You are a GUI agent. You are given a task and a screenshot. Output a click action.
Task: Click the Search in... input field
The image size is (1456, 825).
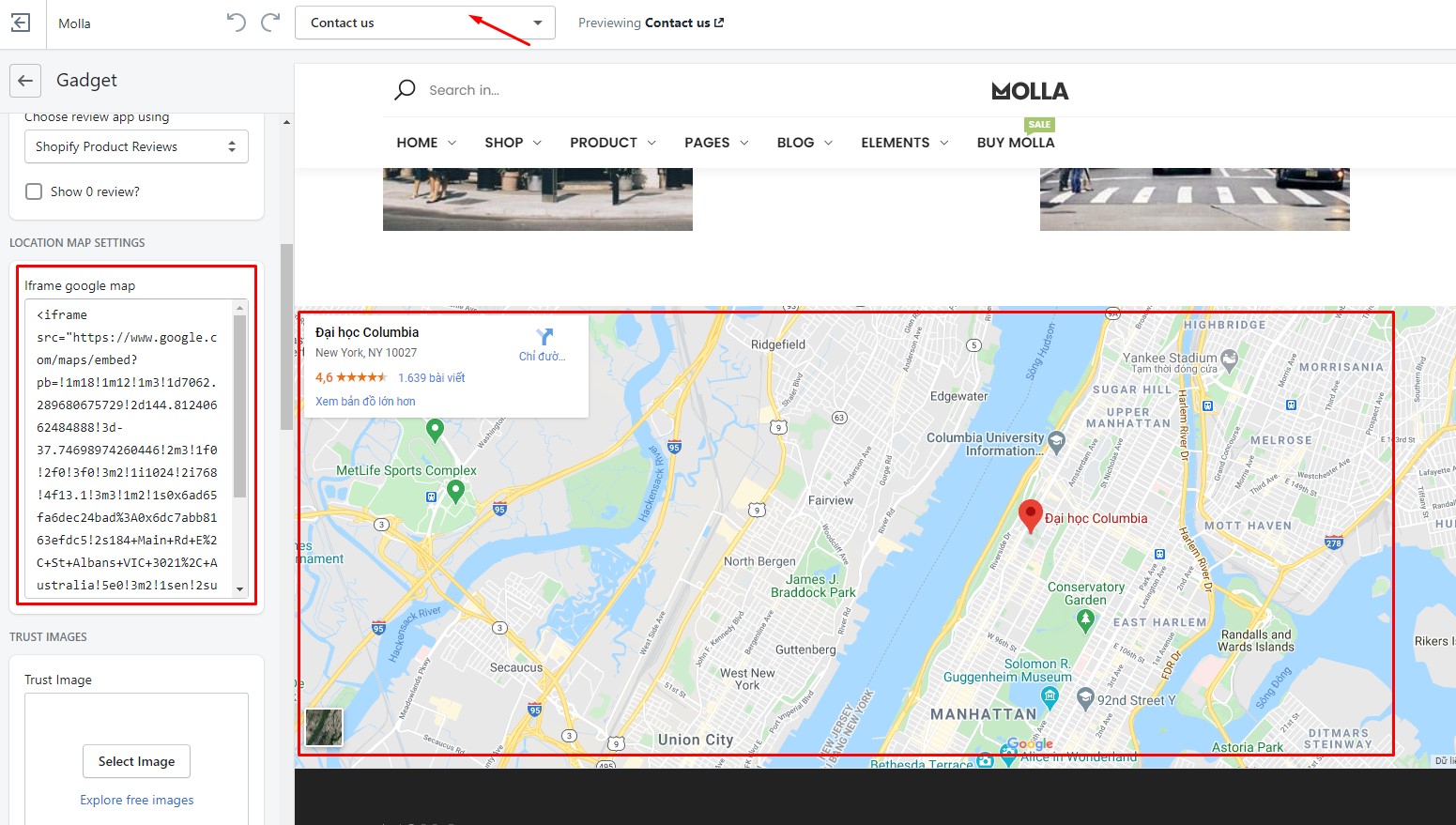click(465, 90)
